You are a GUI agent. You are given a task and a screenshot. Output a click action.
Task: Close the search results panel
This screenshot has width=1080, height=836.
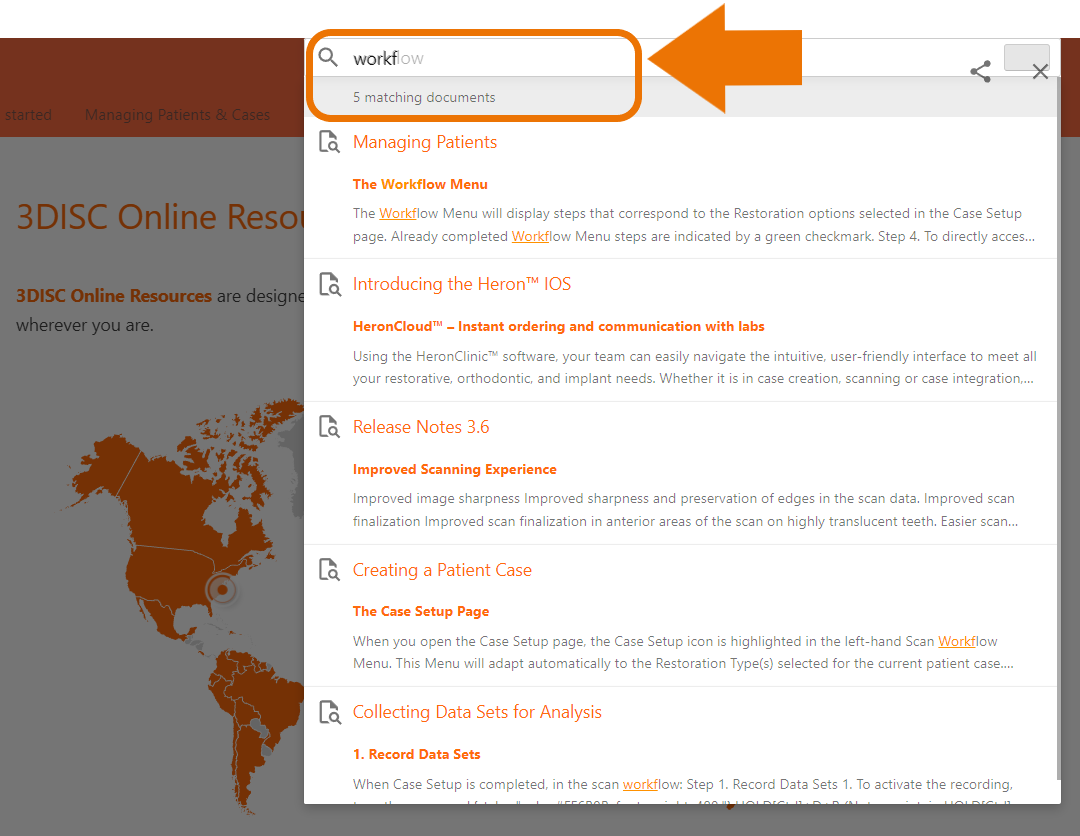point(1040,72)
